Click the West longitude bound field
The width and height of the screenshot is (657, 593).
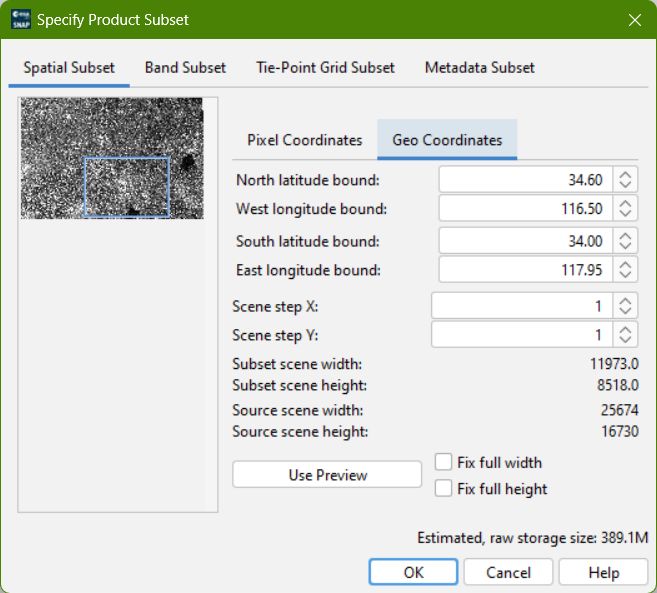click(525, 208)
